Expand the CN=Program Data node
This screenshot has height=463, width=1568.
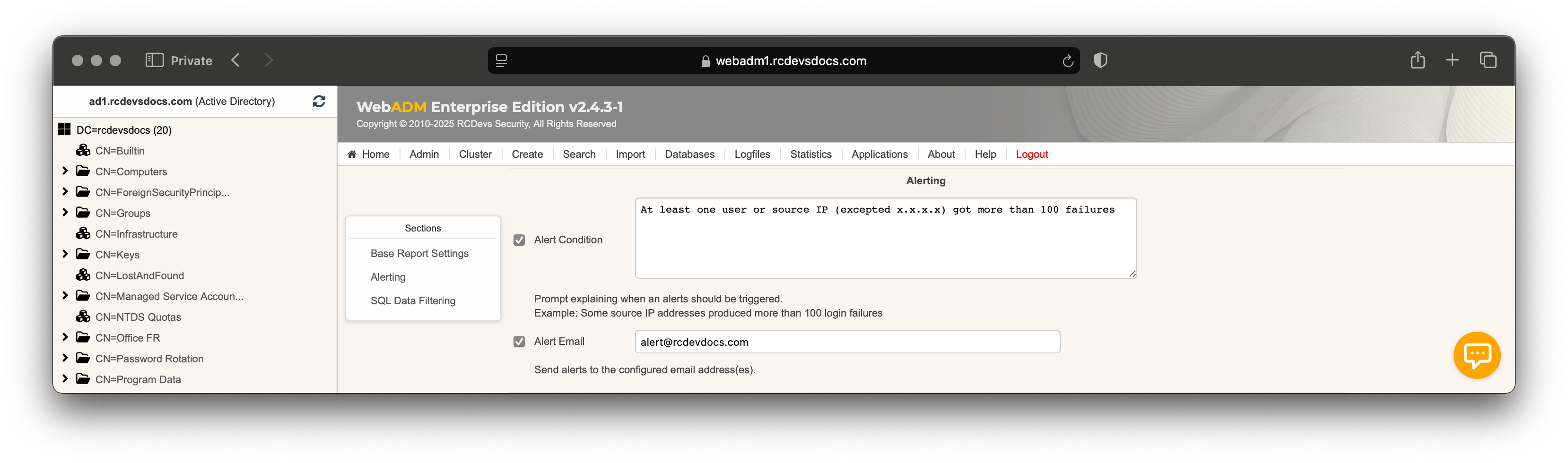point(65,379)
